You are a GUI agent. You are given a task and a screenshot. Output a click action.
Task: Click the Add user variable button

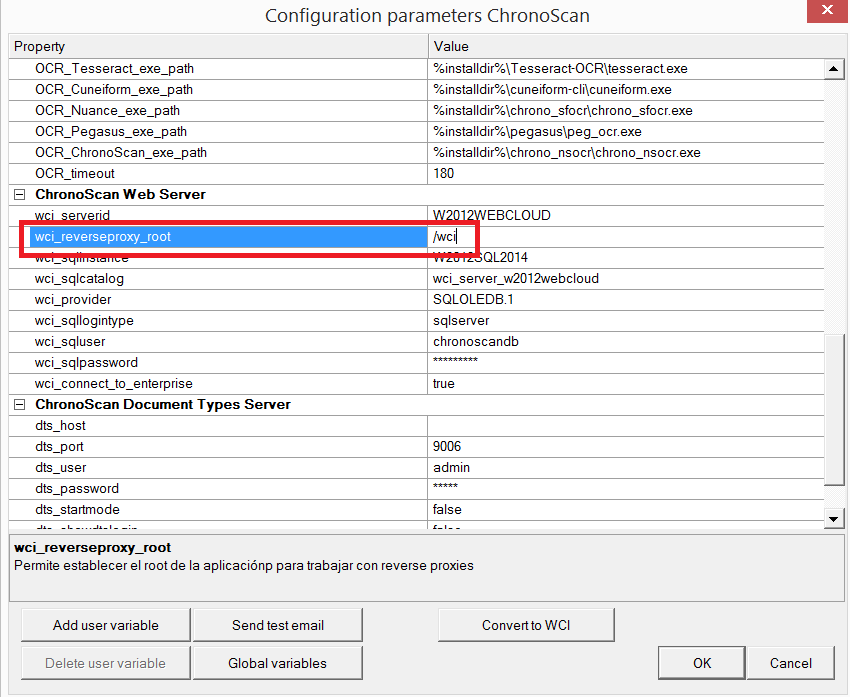(106, 625)
